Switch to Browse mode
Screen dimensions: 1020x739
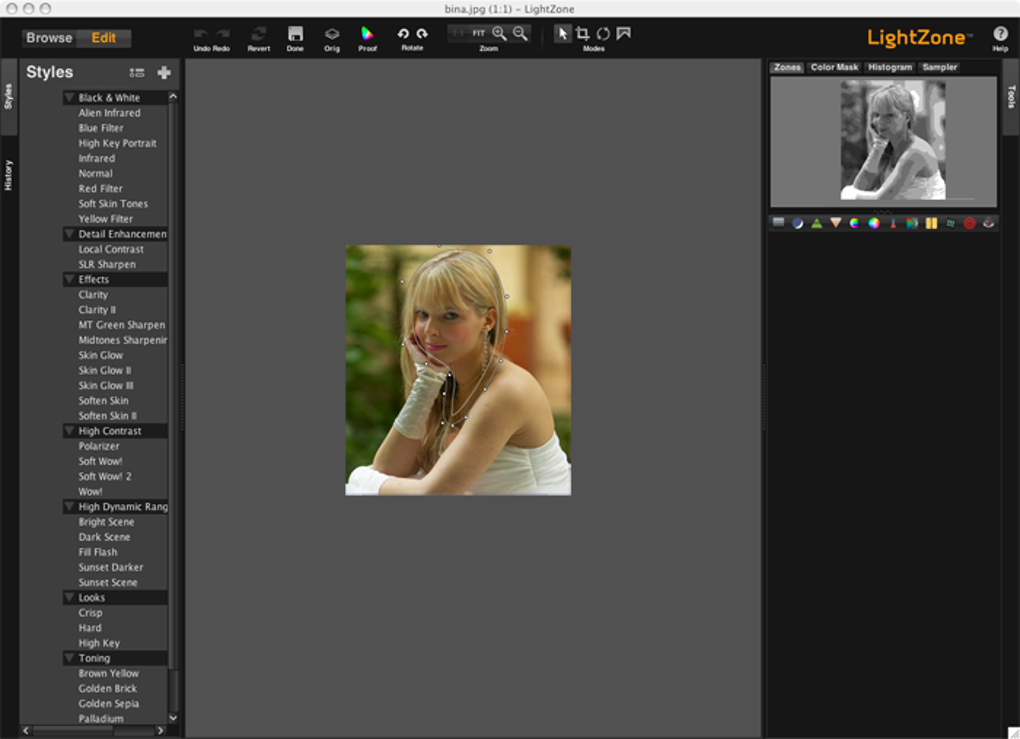49,38
